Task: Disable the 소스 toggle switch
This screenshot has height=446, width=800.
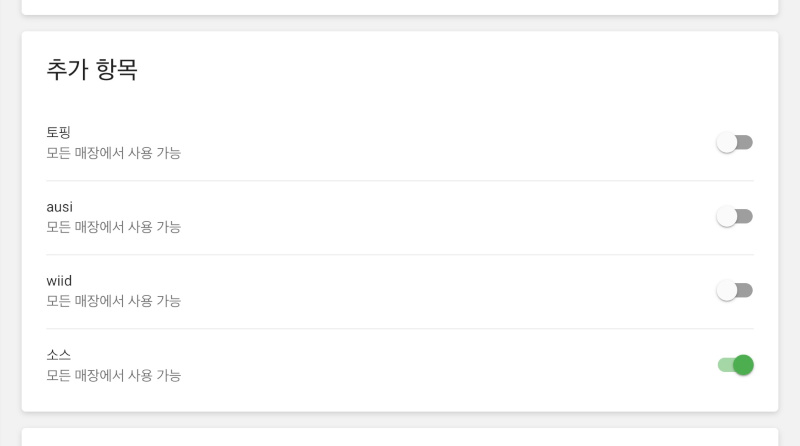Action: click(735, 365)
